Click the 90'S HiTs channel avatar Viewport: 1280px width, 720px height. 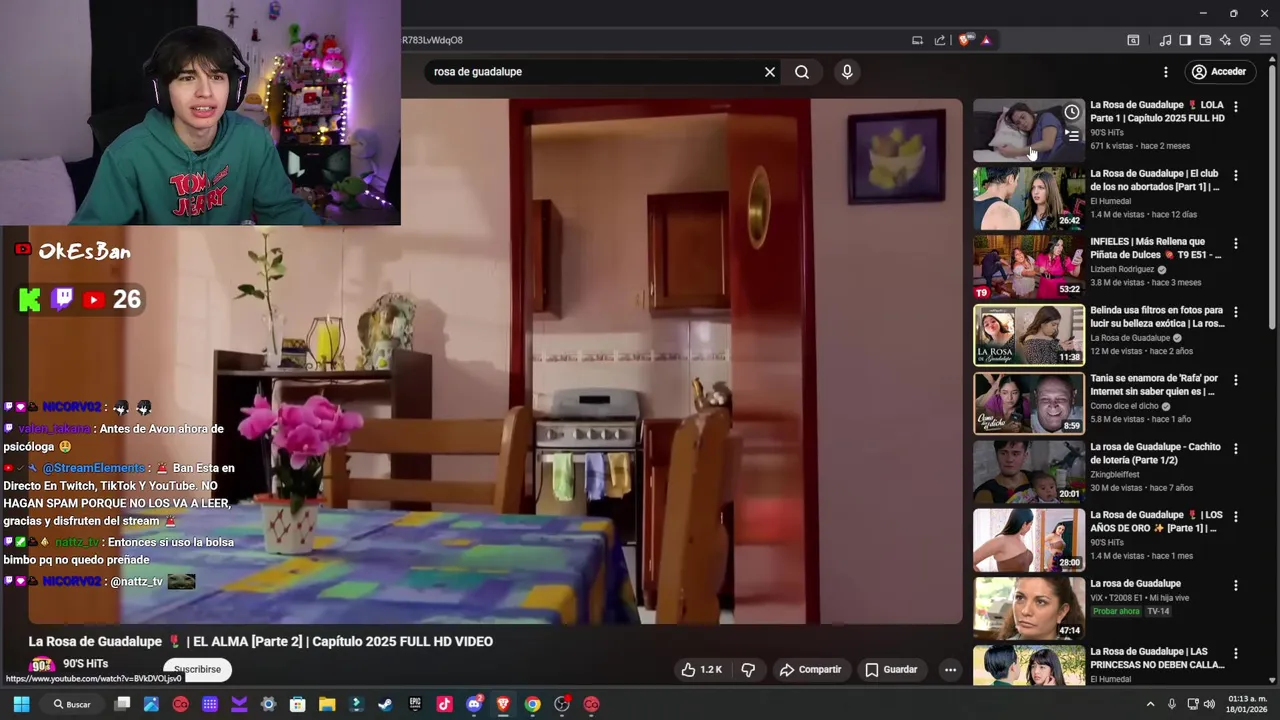coord(42,665)
